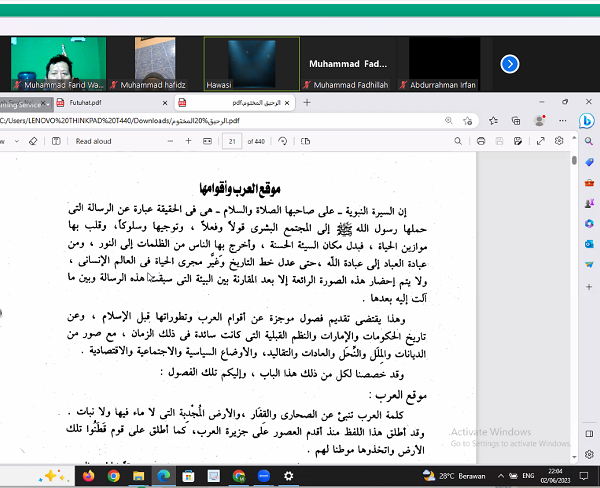Show hidden system tray icons chevron
This screenshot has width=600, height=488.
tap(501, 476)
